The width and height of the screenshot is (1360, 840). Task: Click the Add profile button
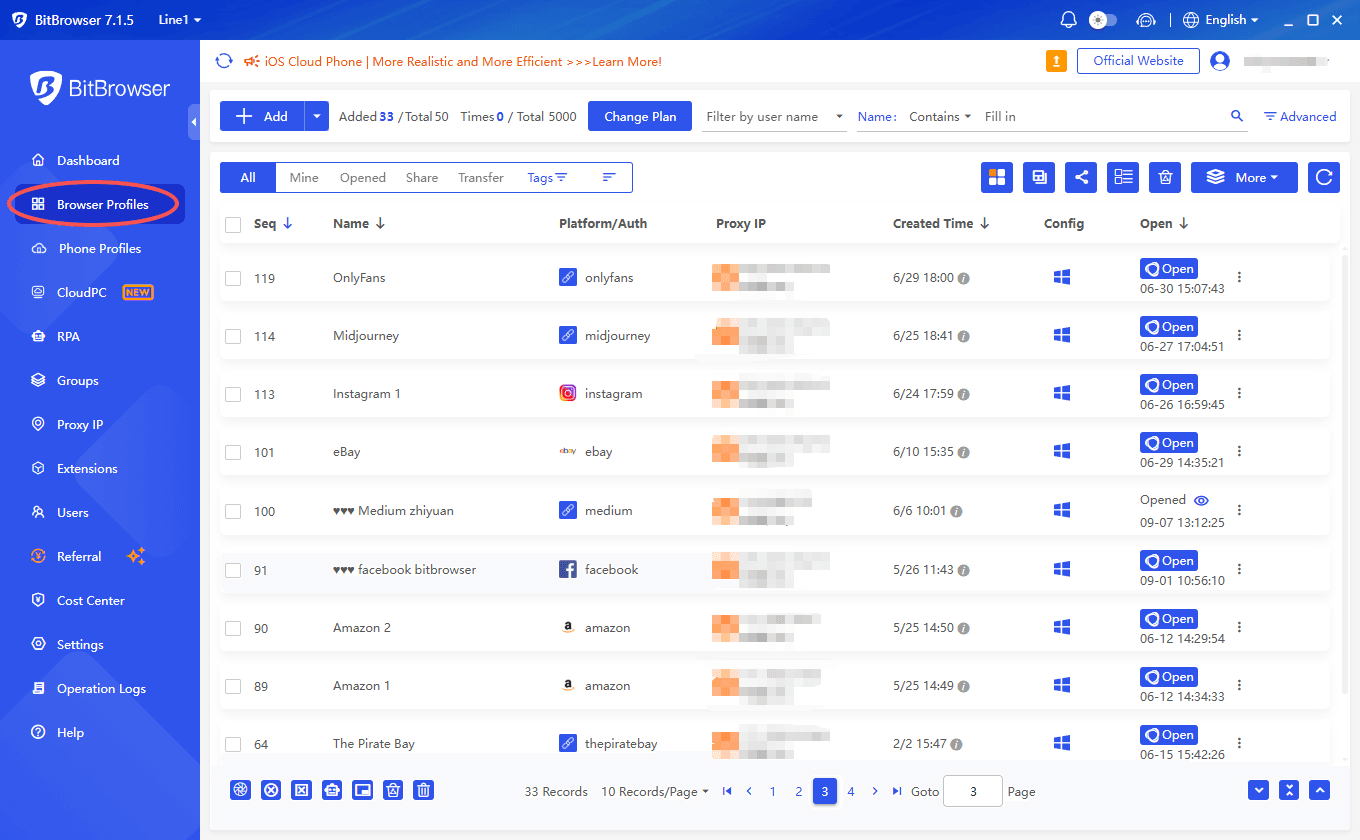(262, 116)
